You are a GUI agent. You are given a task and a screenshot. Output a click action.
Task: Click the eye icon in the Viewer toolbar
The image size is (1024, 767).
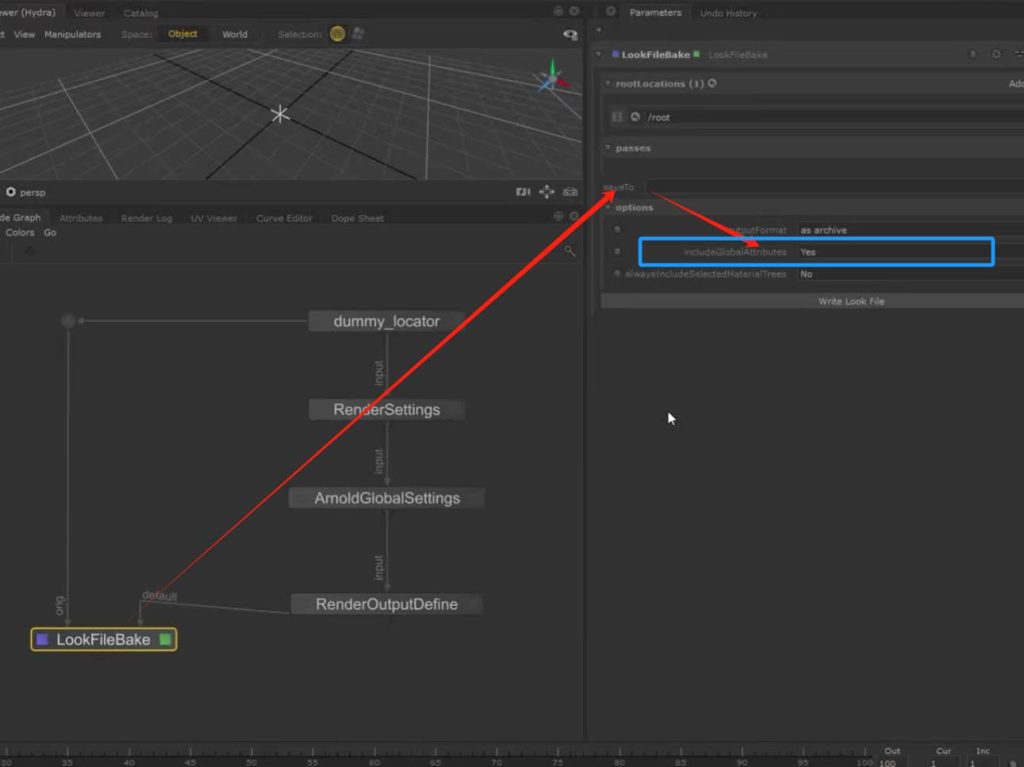click(x=570, y=34)
